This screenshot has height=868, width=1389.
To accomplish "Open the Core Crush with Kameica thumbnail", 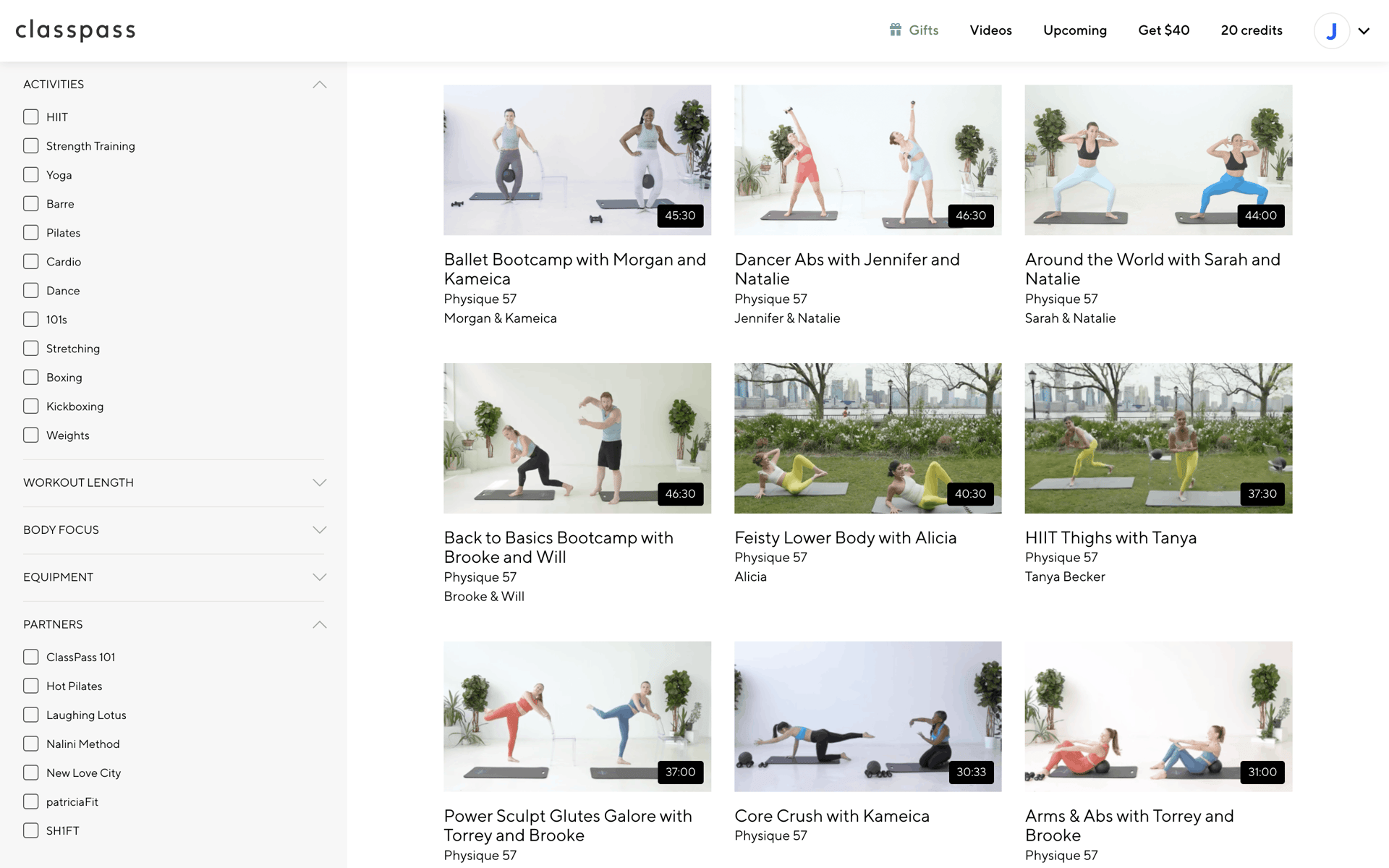I will point(867,716).
